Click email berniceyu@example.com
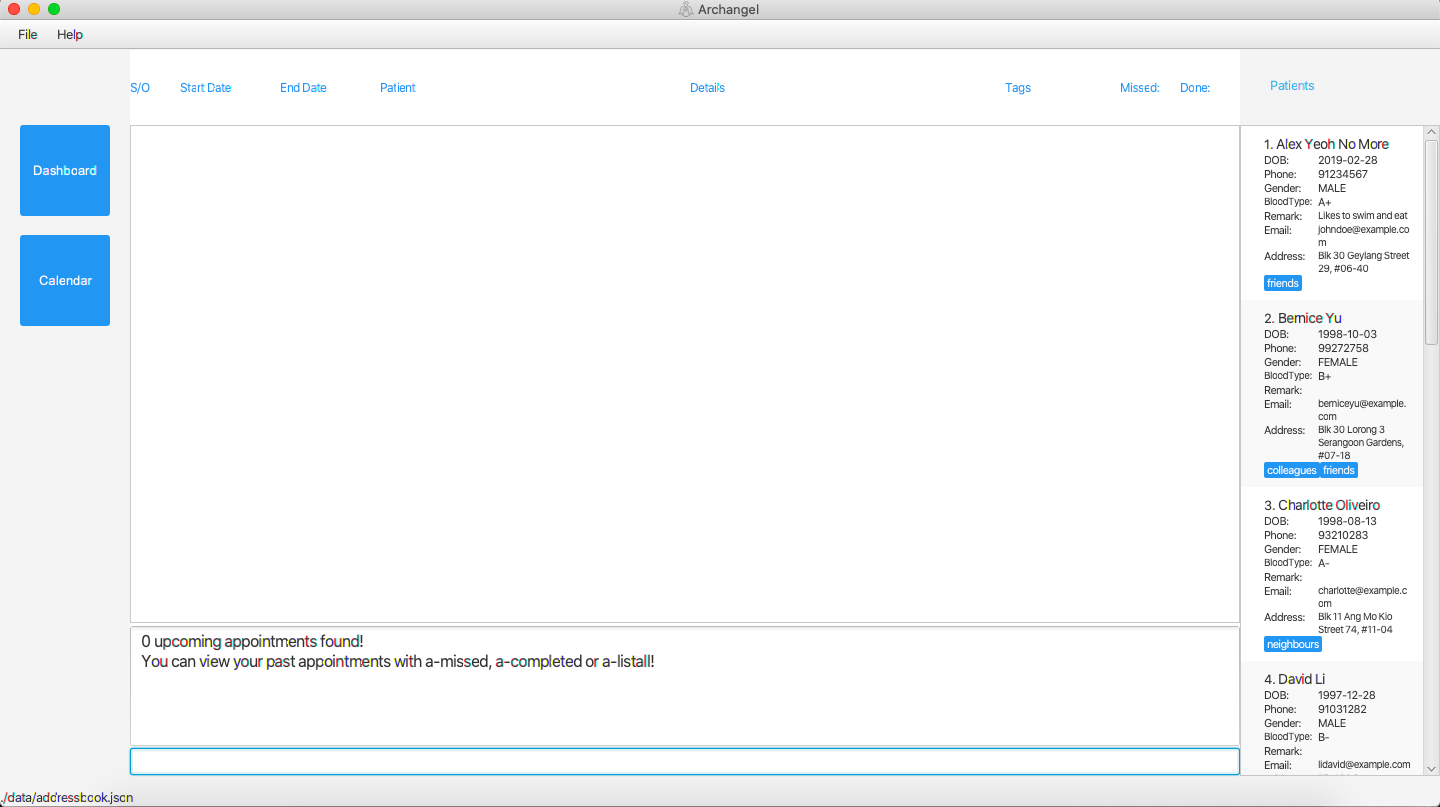1440x807 pixels. (1363, 410)
